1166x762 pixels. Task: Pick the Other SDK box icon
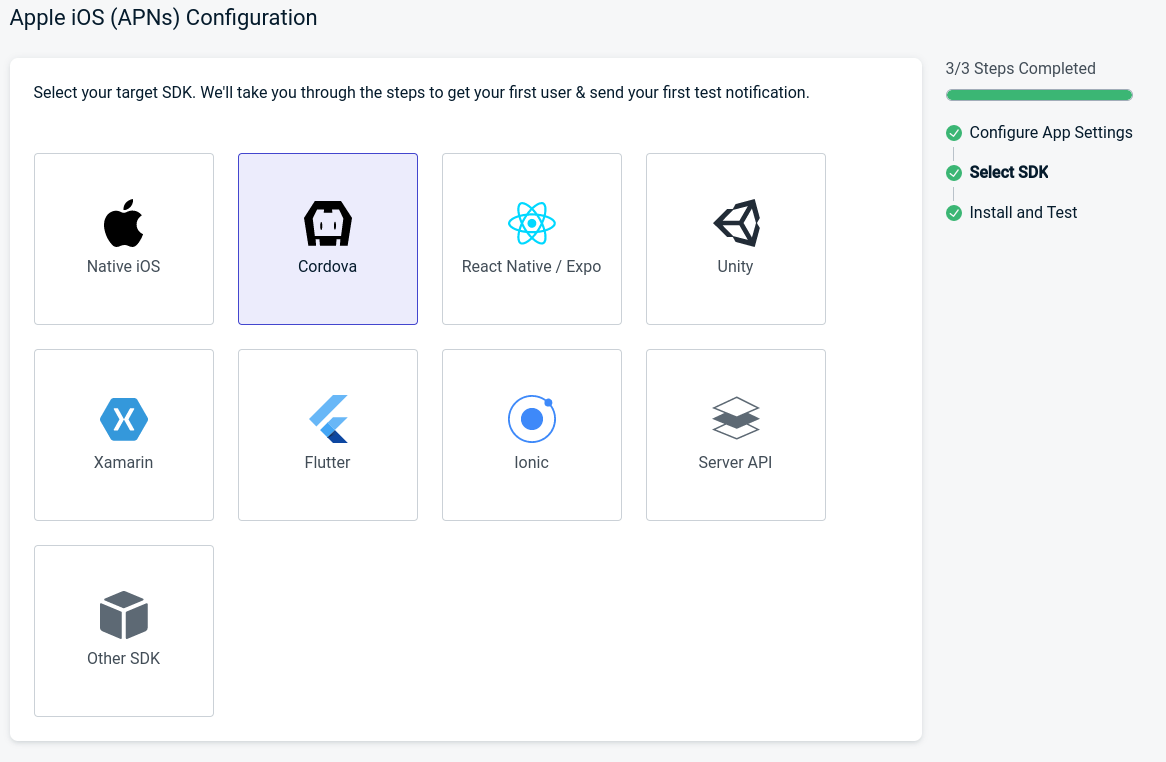(x=123, y=615)
